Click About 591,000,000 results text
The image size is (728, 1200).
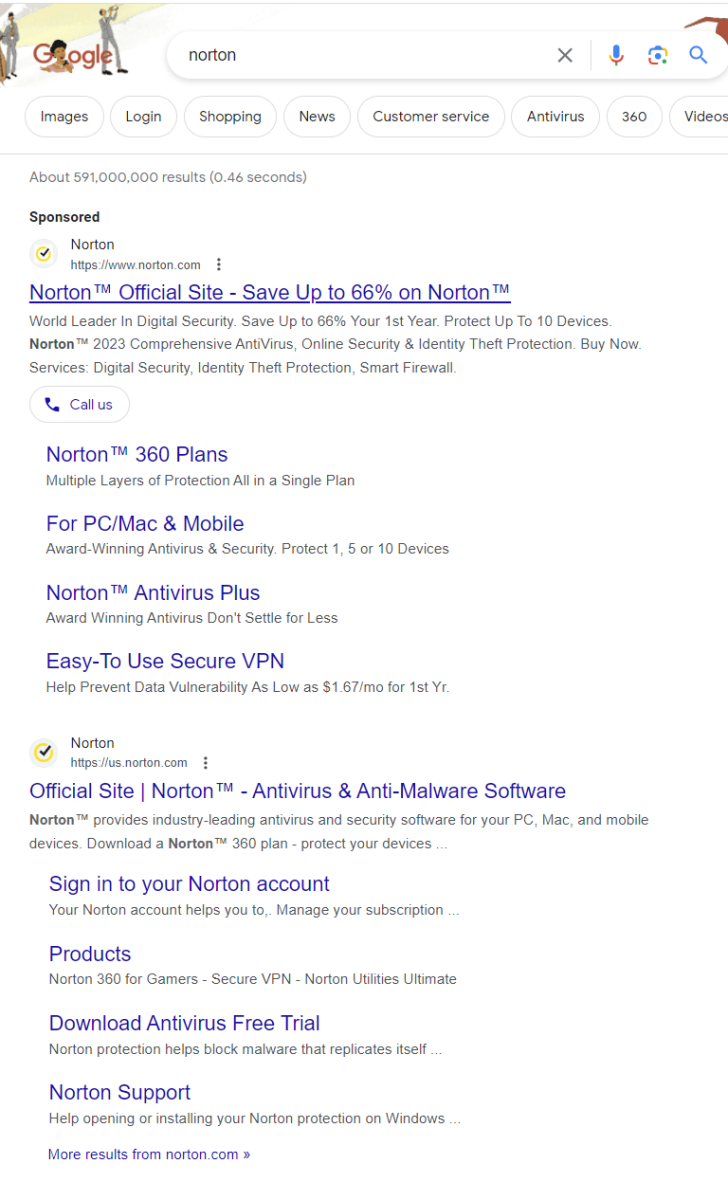click(168, 177)
